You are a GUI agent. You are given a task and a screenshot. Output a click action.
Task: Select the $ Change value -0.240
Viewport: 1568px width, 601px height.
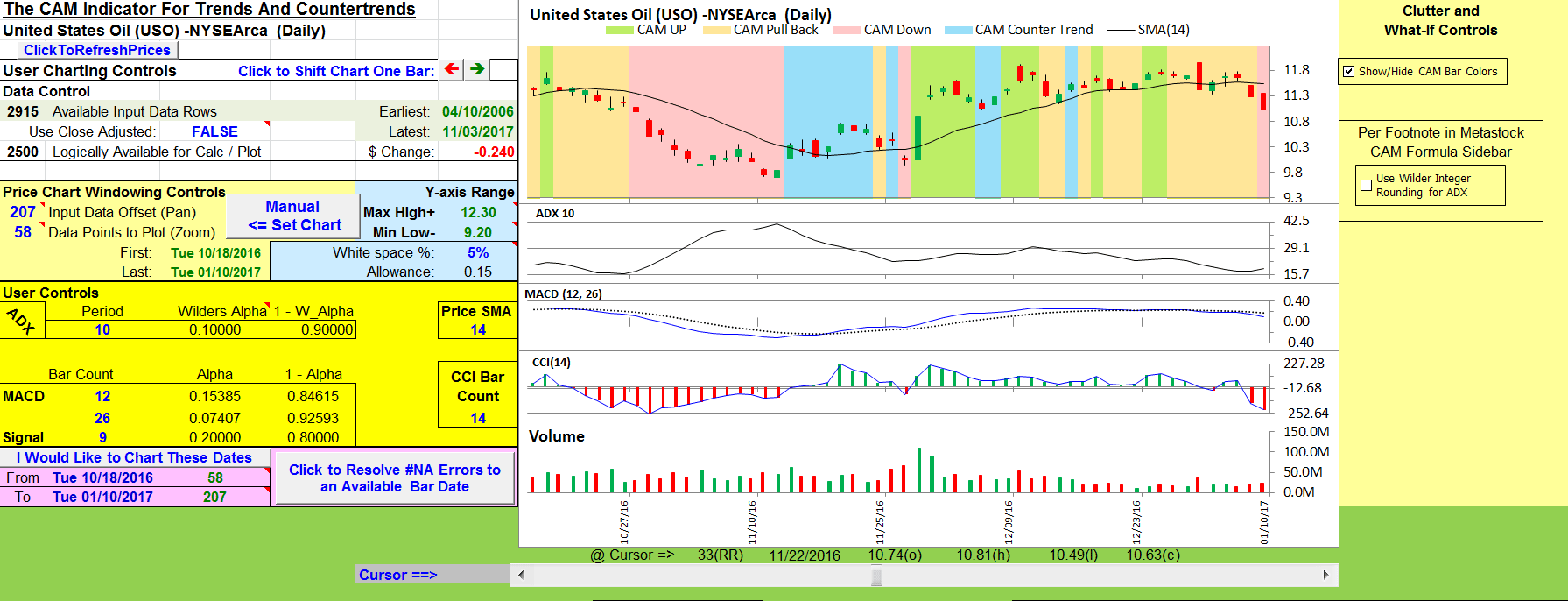pyautogui.click(x=494, y=152)
